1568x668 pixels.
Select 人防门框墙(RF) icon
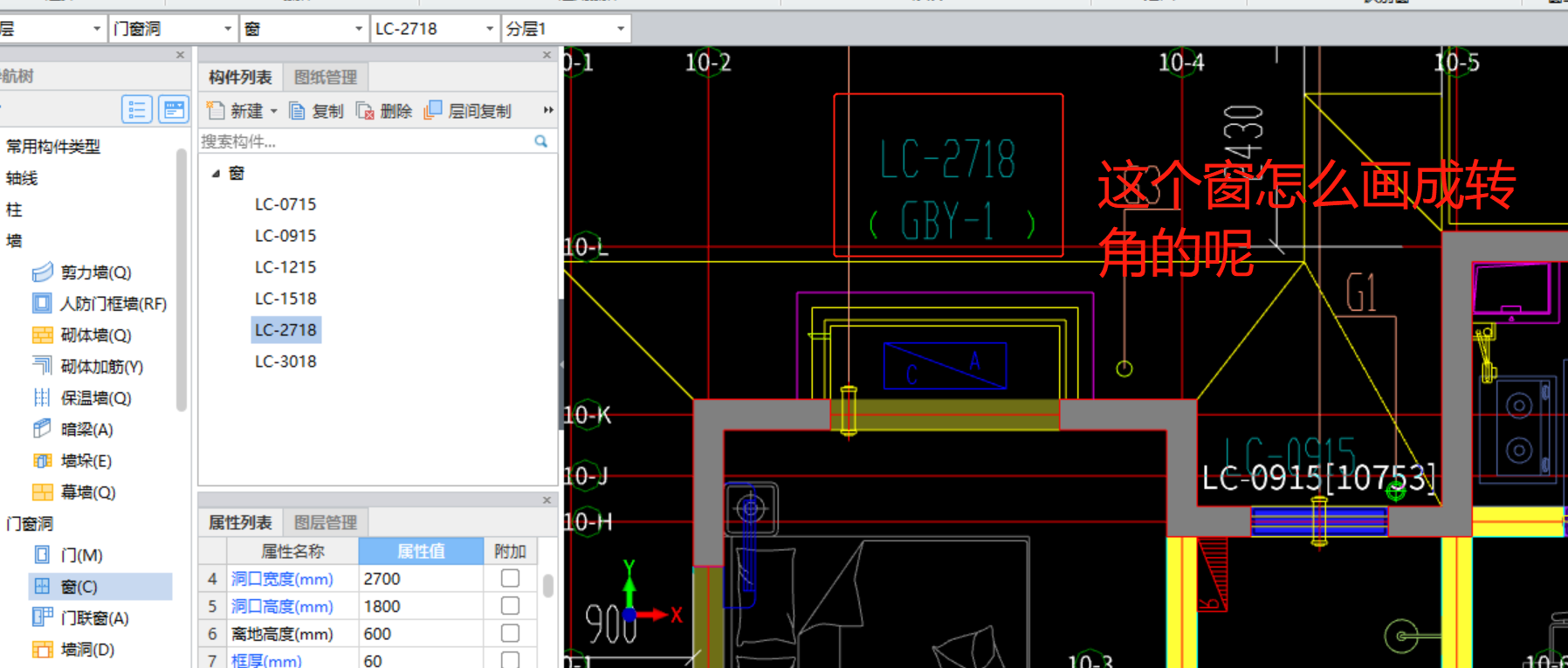[42, 304]
